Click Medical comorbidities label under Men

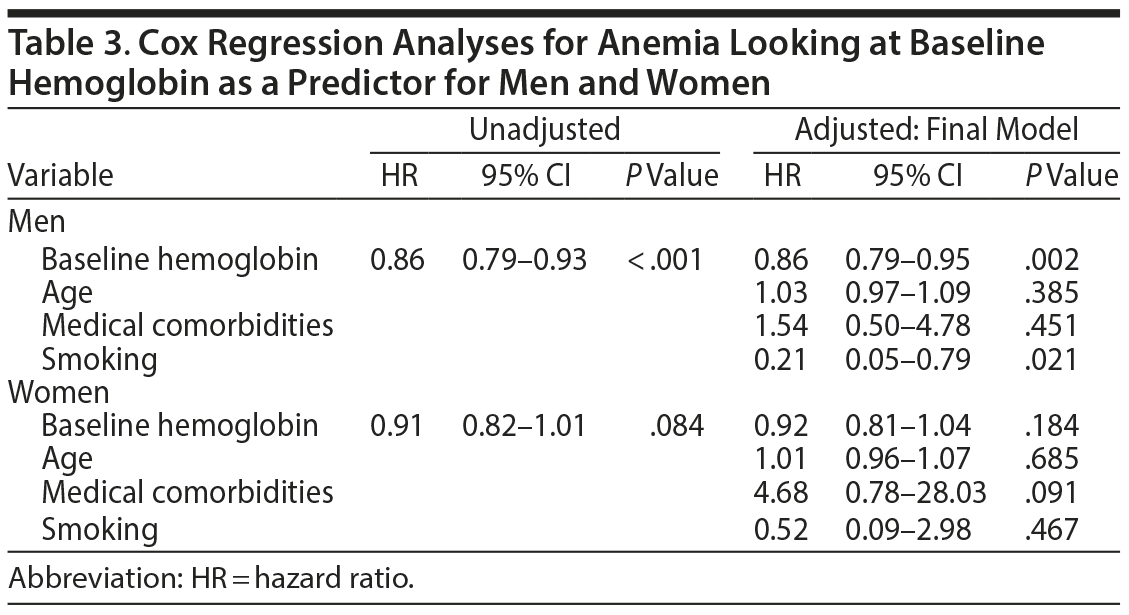[187, 326]
